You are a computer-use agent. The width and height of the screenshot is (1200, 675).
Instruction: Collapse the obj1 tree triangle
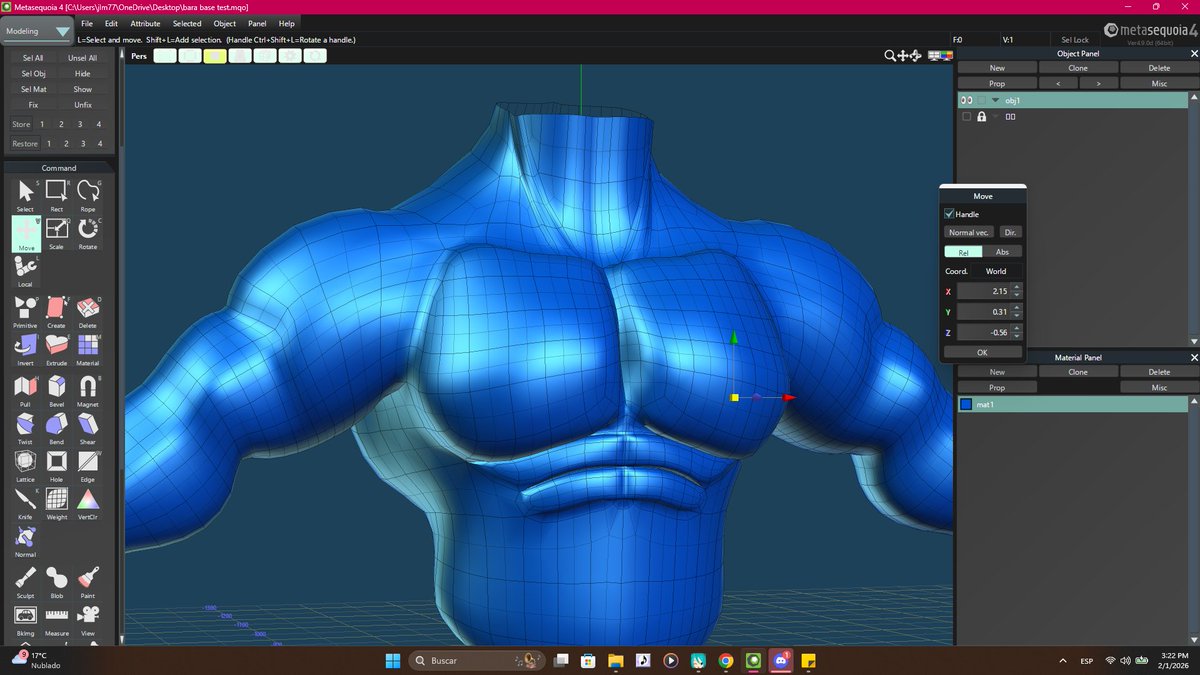point(996,100)
